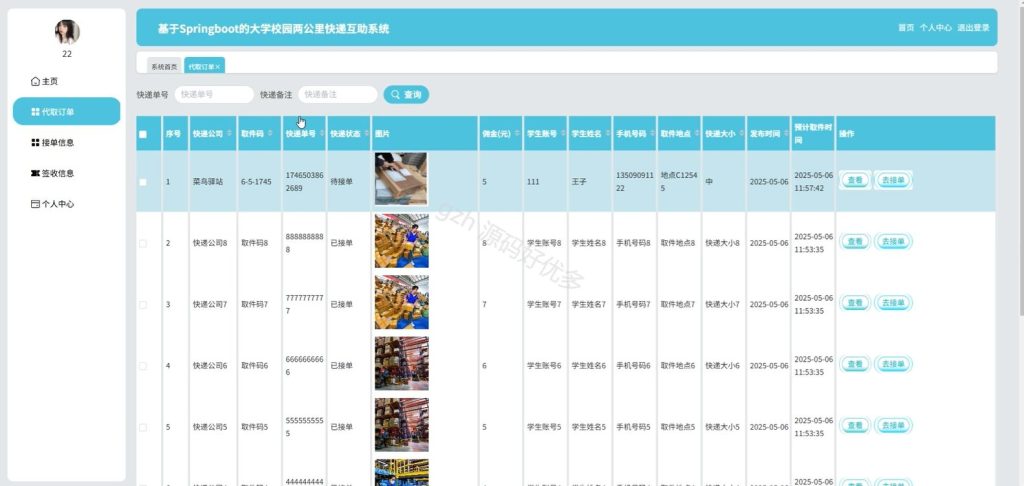Viewport: 1024px width, 486px height.
Task: Switch to the 系统首页 tab
Action: [164, 67]
